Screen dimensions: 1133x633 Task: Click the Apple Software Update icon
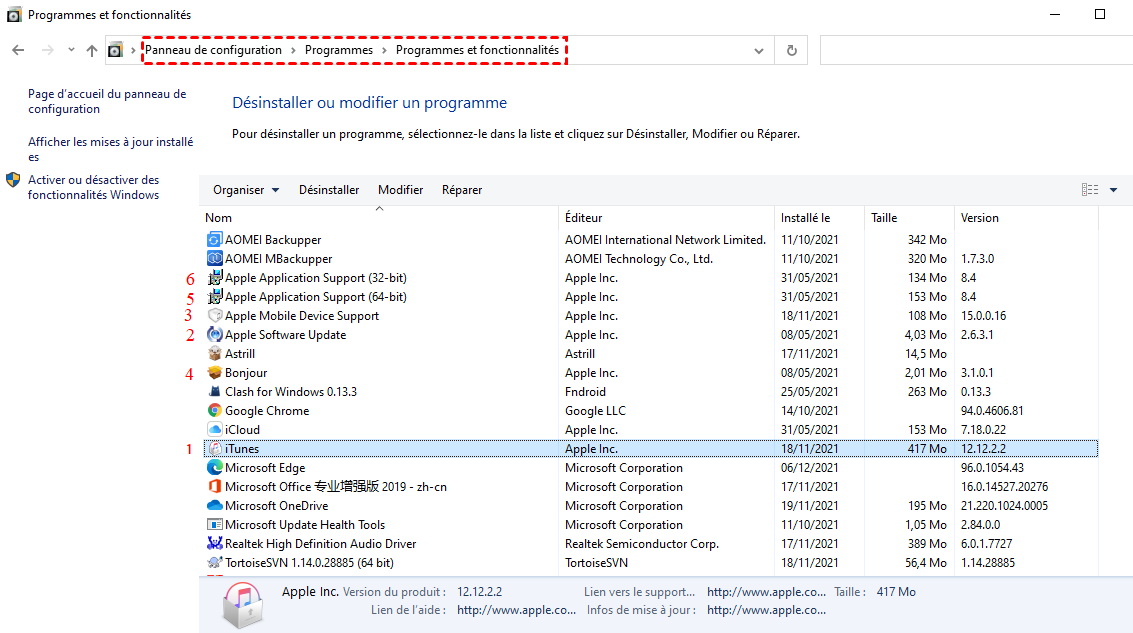click(215, 335)
